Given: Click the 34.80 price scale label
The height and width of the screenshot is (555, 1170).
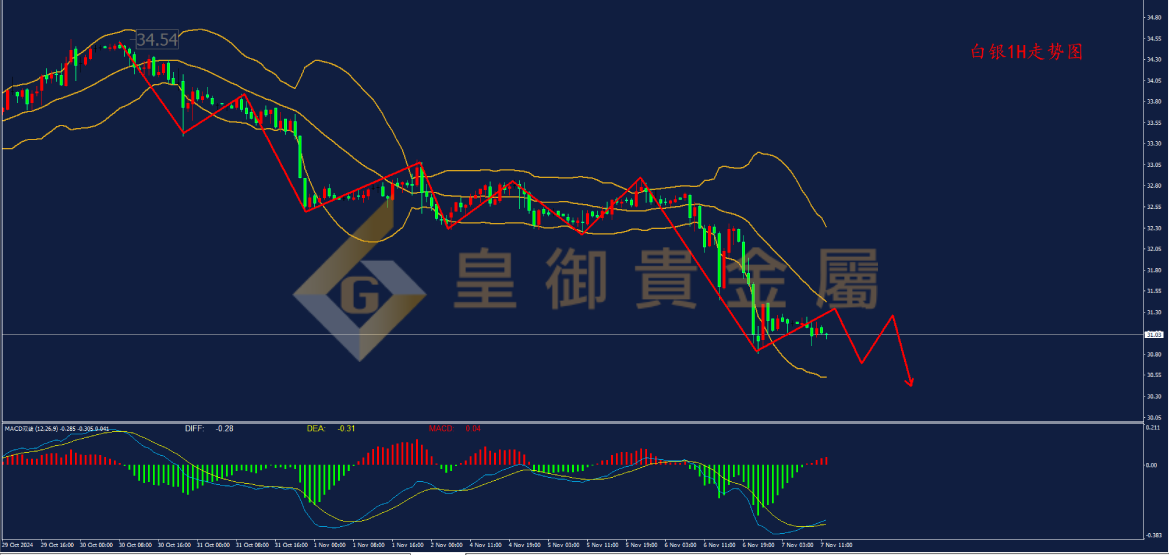Looking at the screenshot, I should click(x=1154, y=17).
